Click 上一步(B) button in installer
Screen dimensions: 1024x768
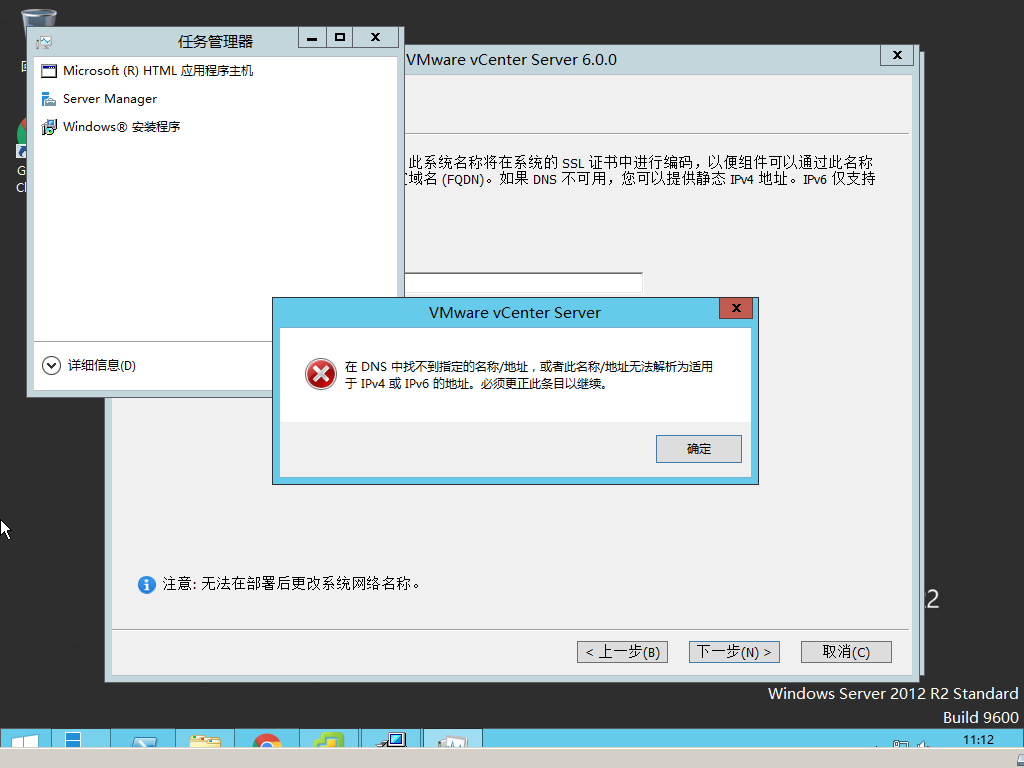point(622,652)
